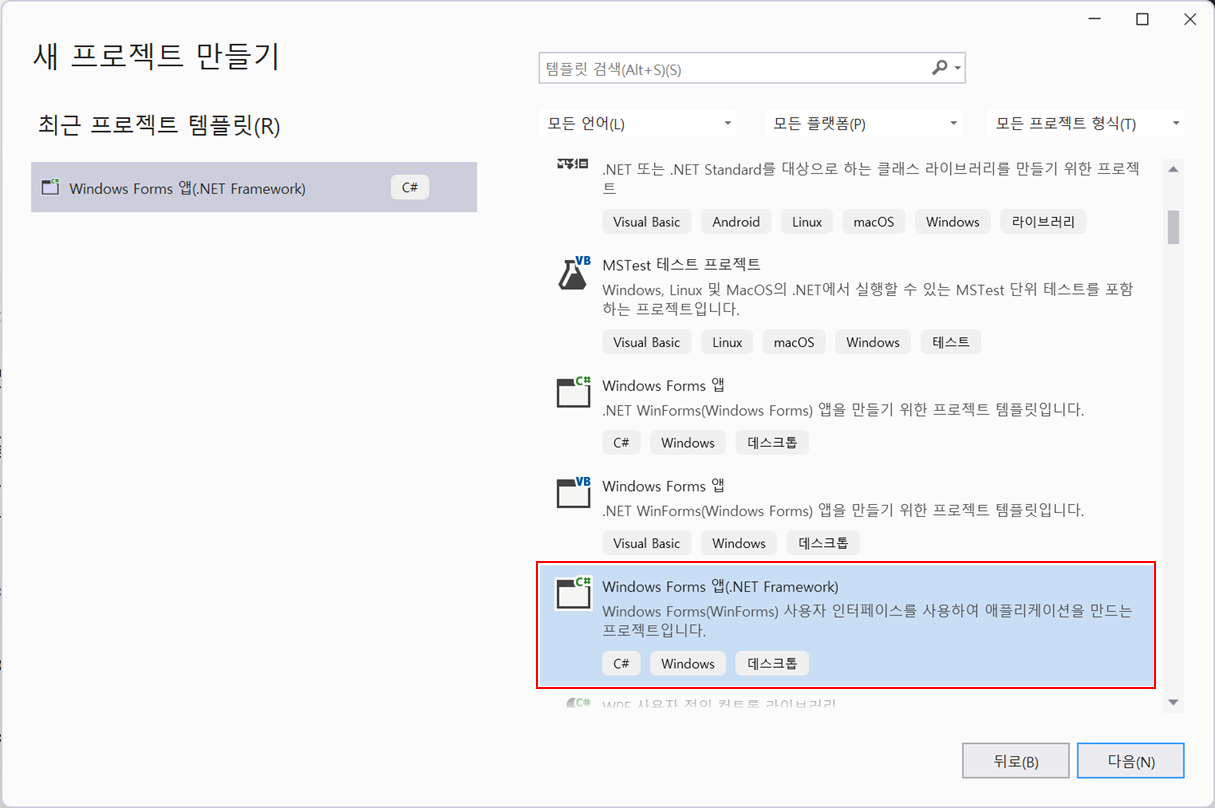Image resolution: width=1215 pixels, height=808 pixels.
Task: Click the macOS tag under MSTest 테스트 프로젝트
Action: click(794, 342)
